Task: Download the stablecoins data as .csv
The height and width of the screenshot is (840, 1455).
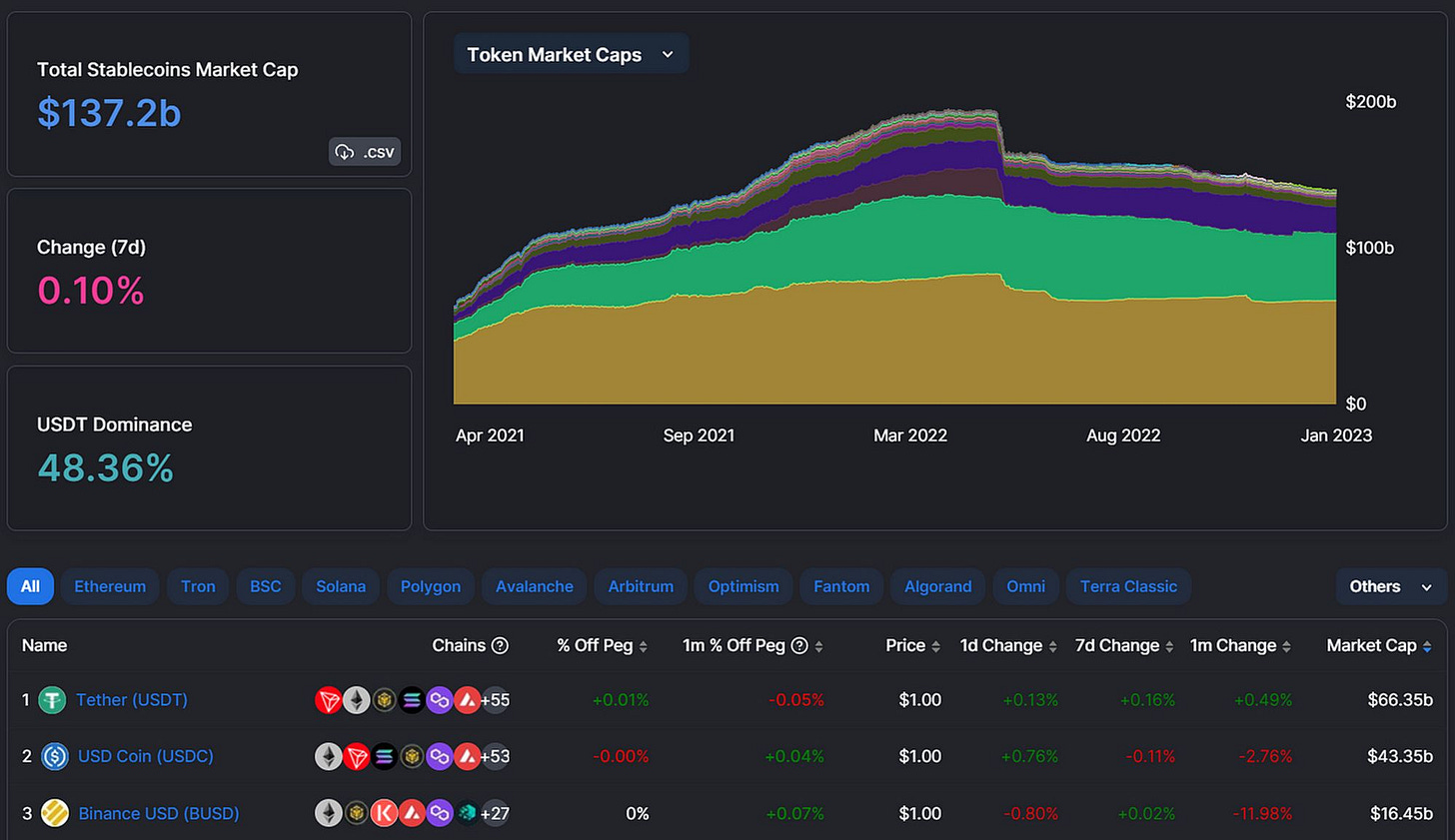Action: 365,152
